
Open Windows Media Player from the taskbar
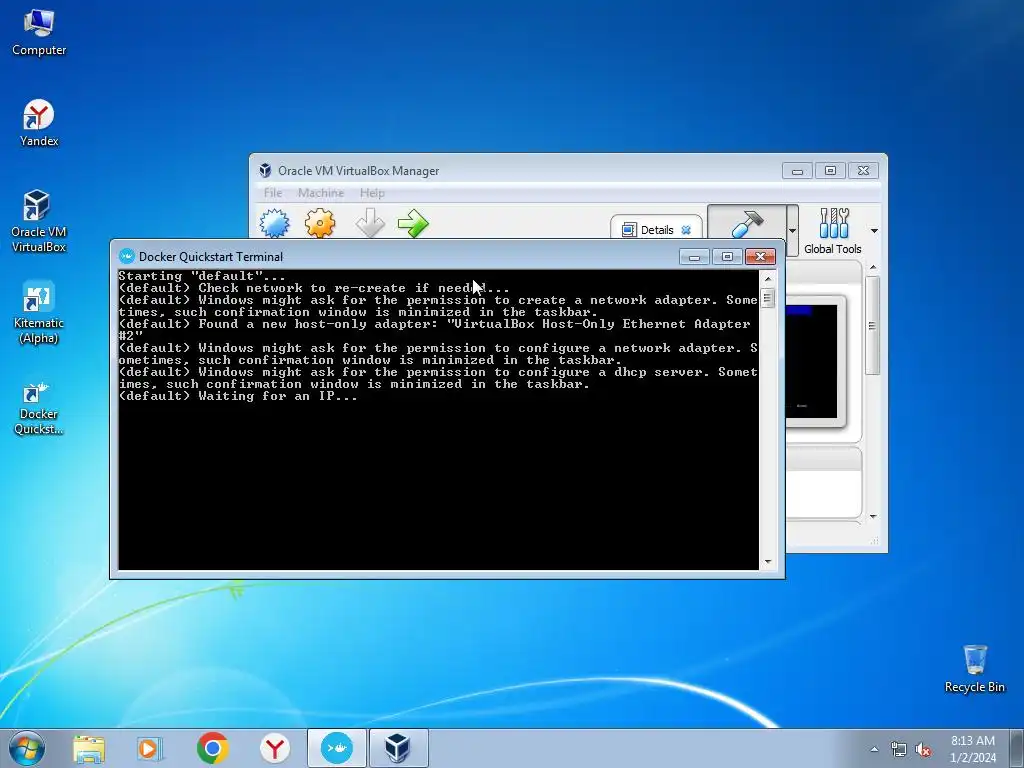150,748
